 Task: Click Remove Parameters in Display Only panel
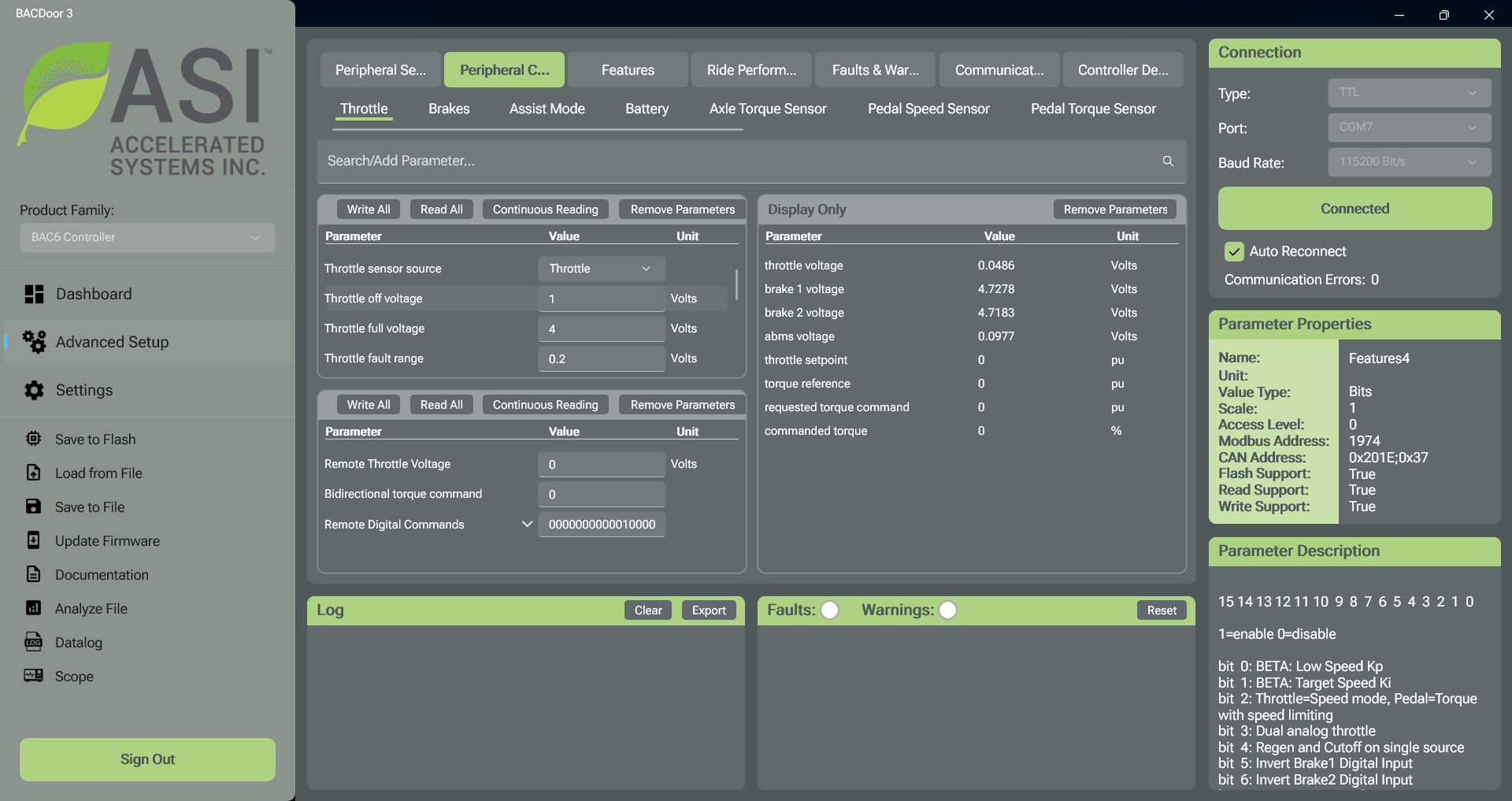pos(1115,210)
